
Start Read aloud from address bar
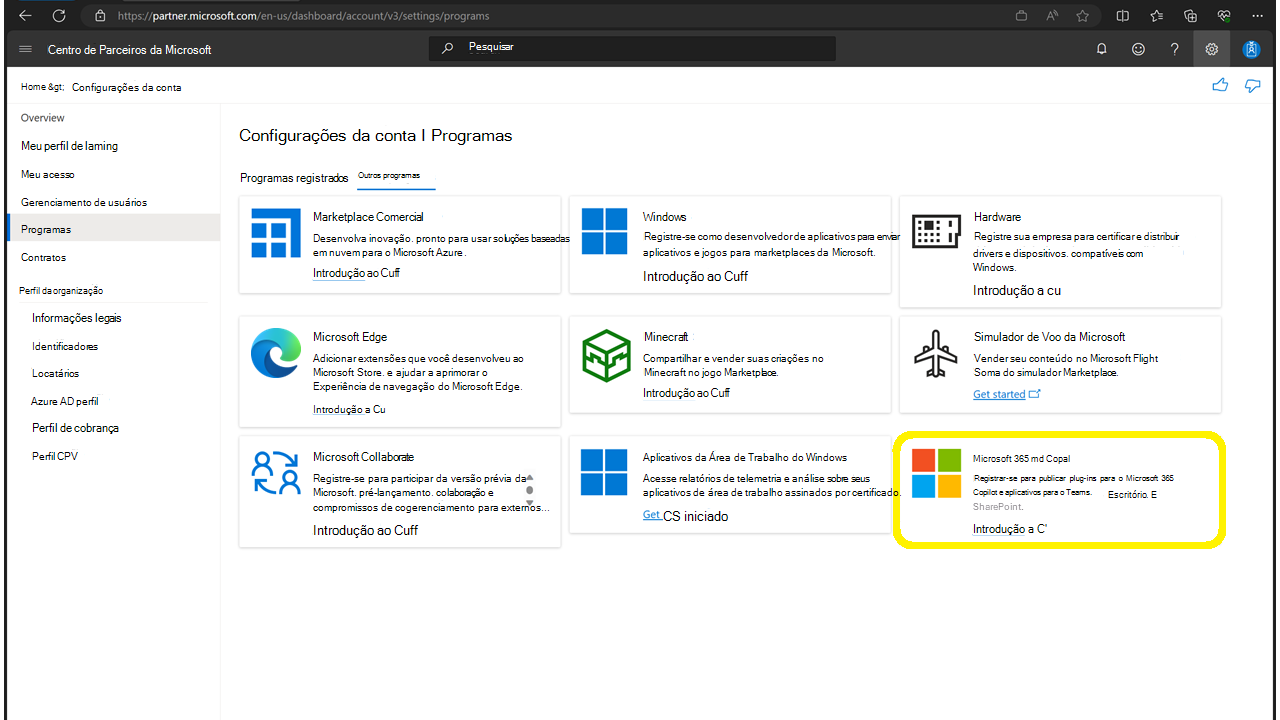[1052, 16]
